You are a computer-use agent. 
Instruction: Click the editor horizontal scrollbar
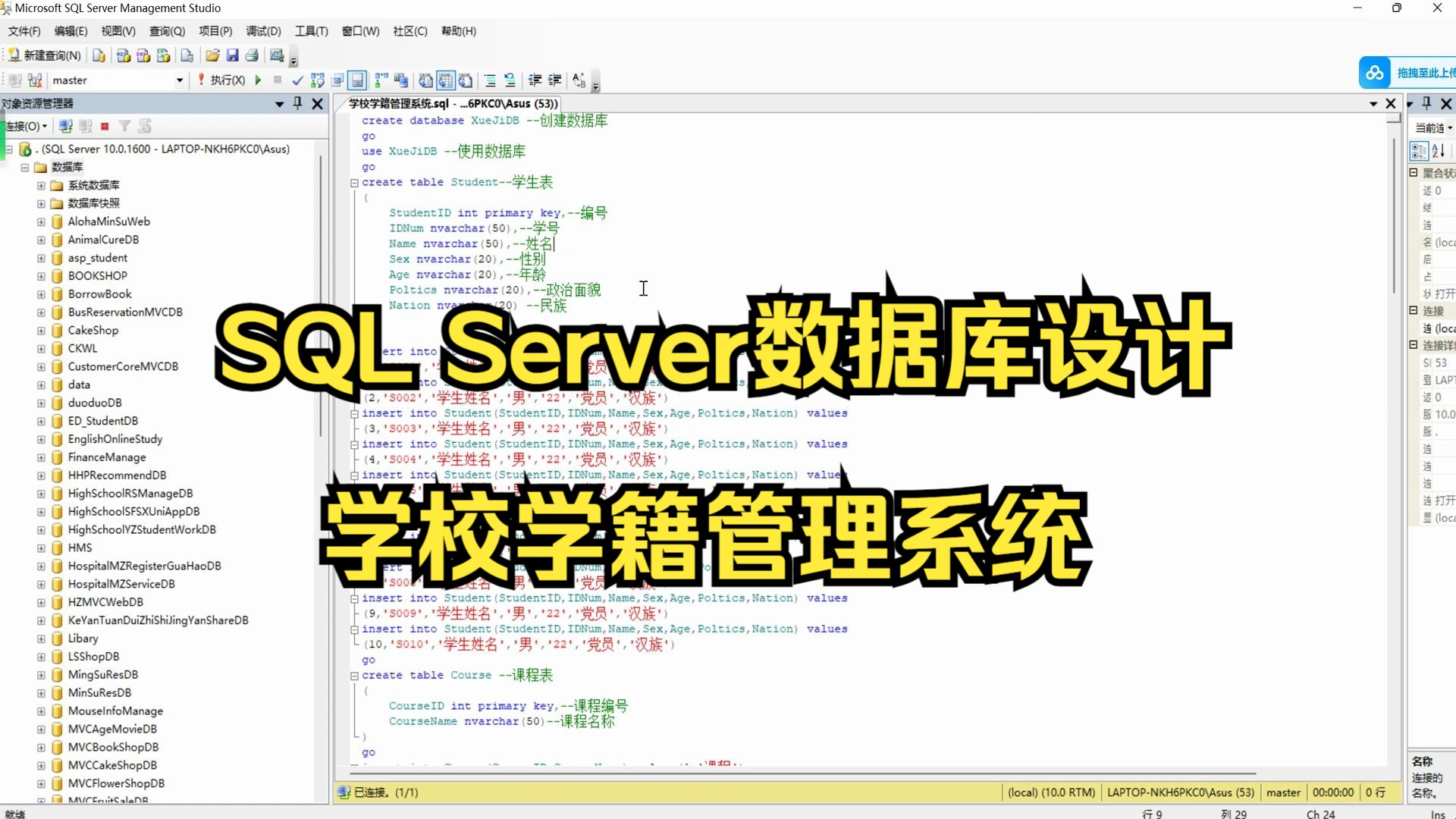[802, 773]
